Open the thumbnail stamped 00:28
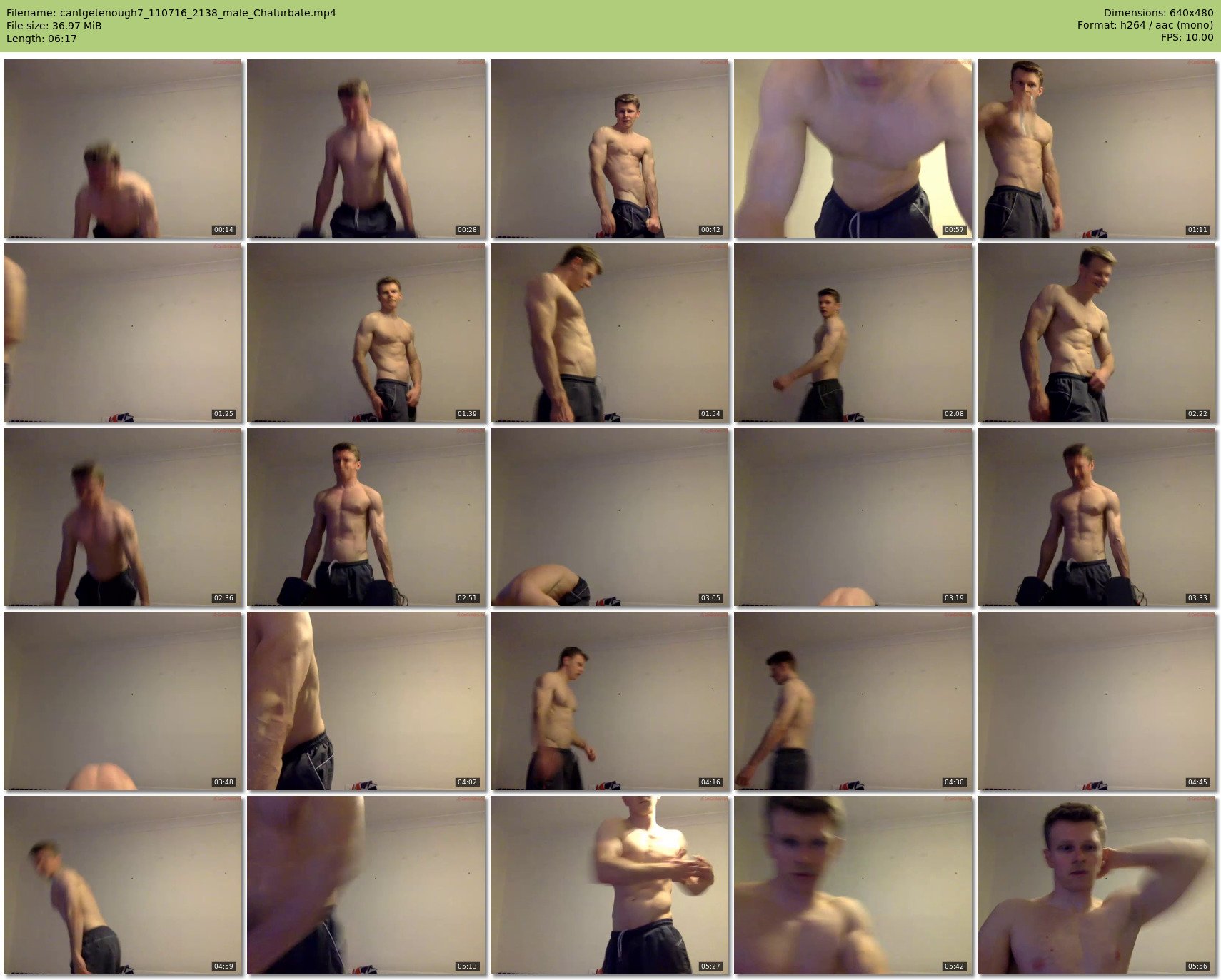The width and height of the screenshot is (1221, 980). [366, 148]
